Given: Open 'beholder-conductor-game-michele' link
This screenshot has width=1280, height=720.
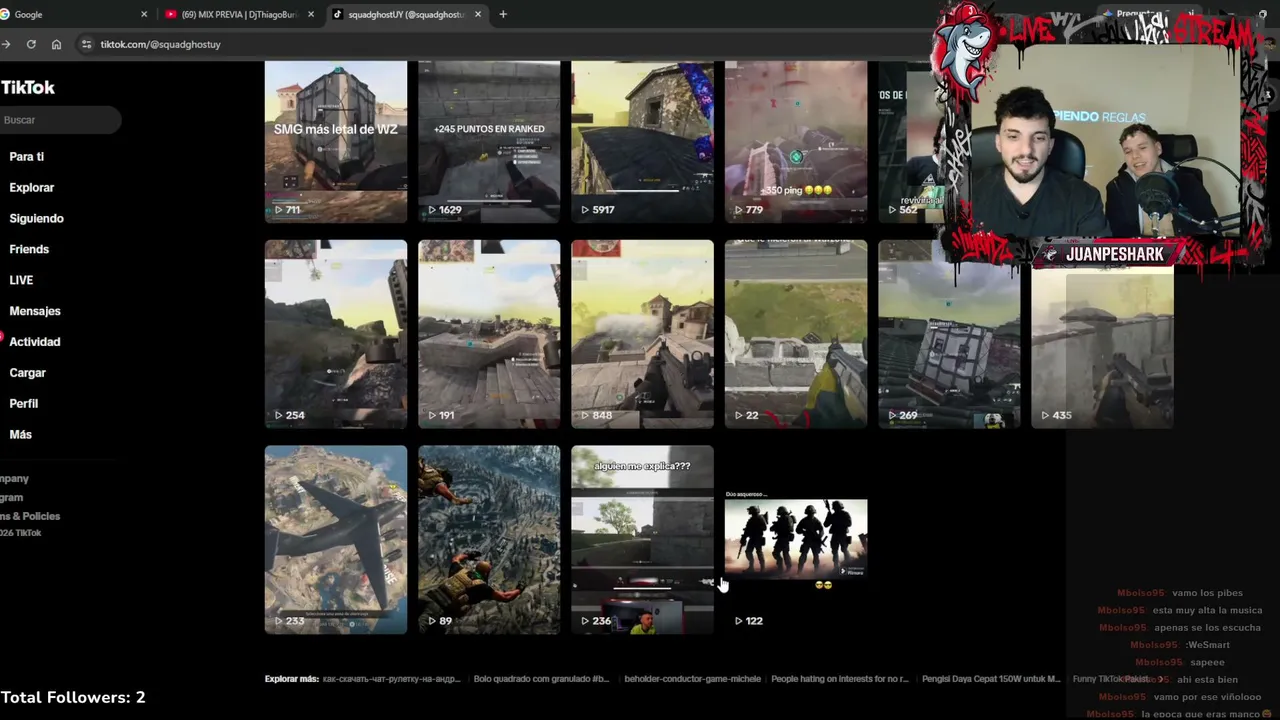Looking at the screenshot, I should point(692,679).
